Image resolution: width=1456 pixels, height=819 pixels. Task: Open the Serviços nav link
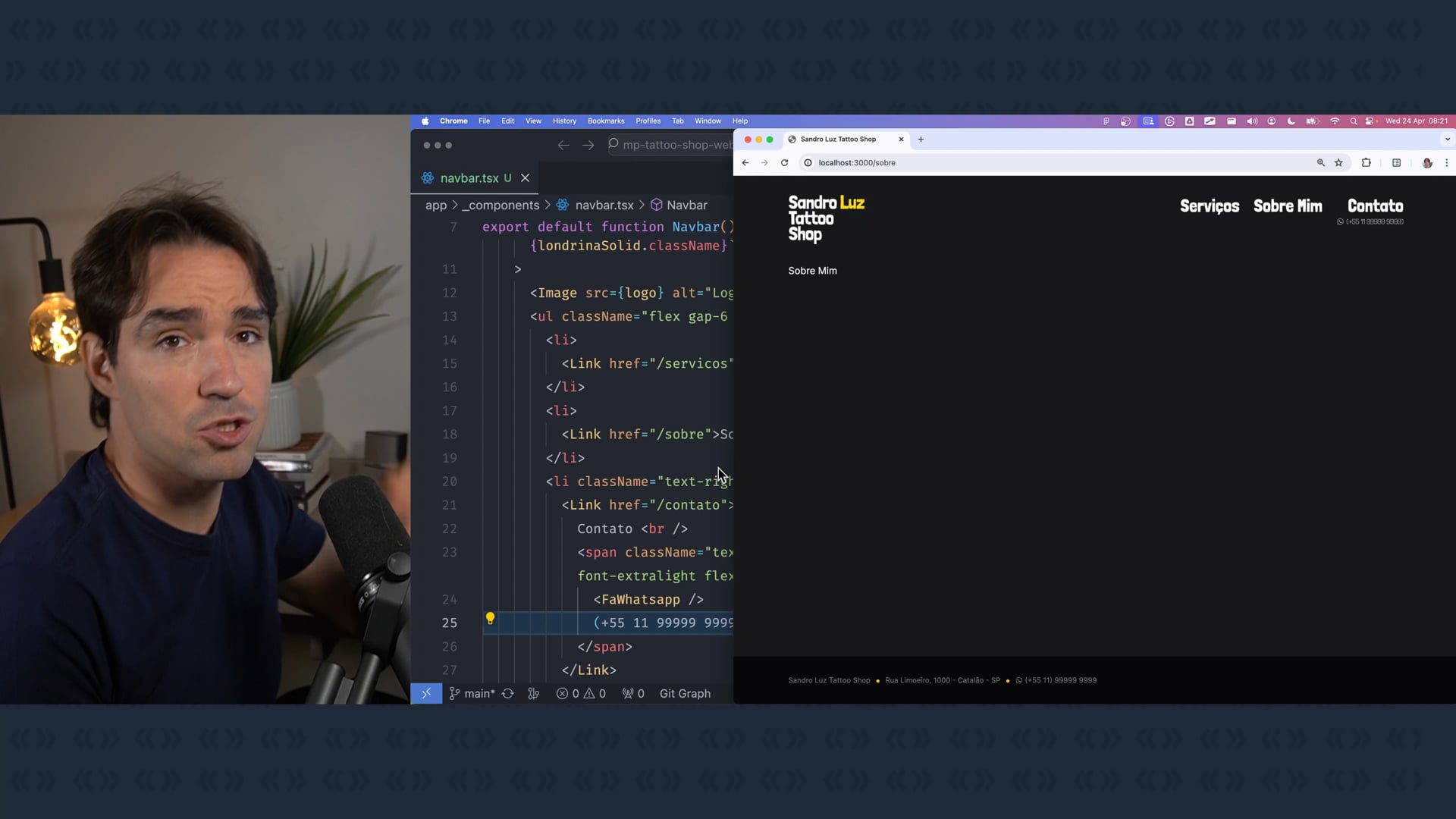[x=1209, y=206]
